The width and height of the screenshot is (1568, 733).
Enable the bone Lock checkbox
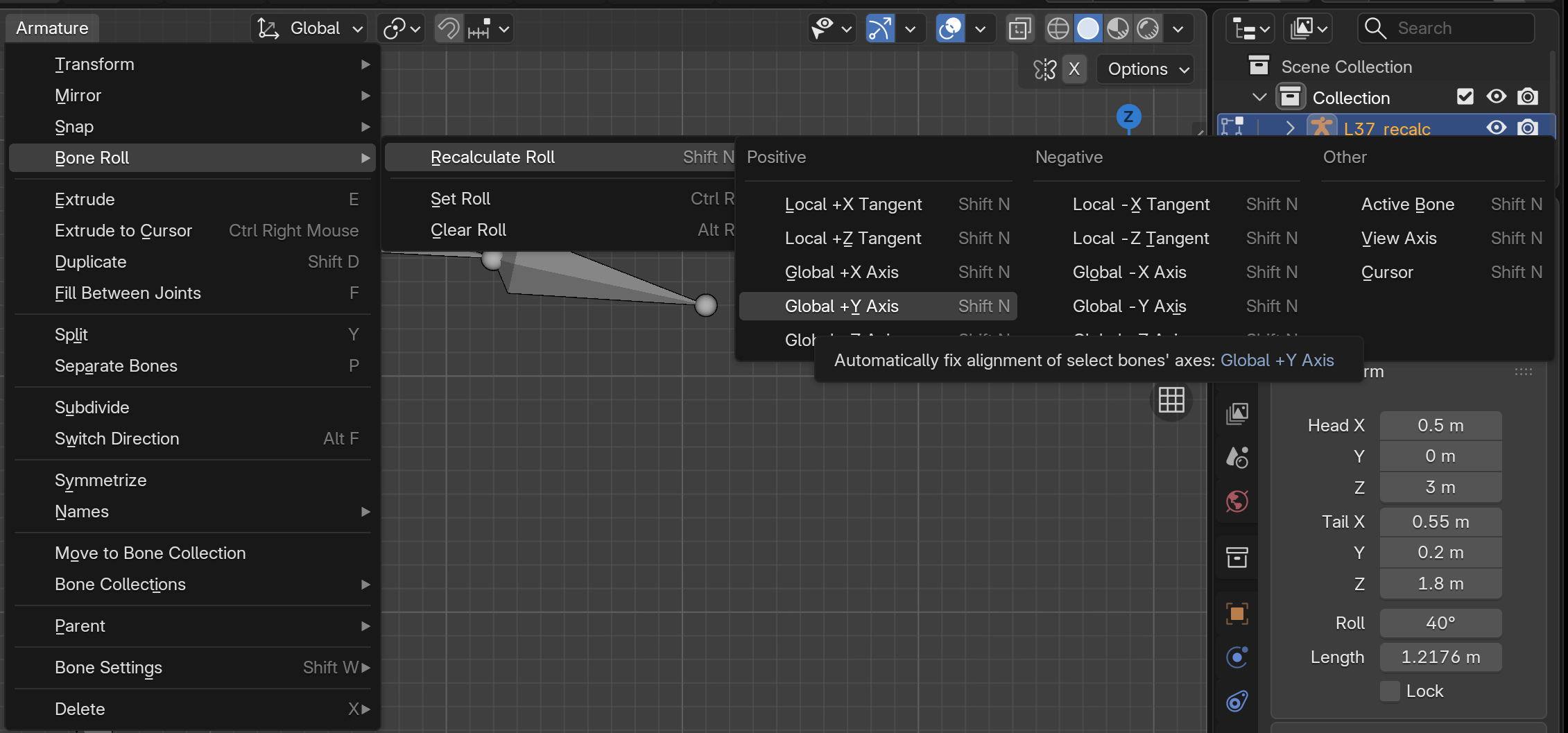point(1389,691)
